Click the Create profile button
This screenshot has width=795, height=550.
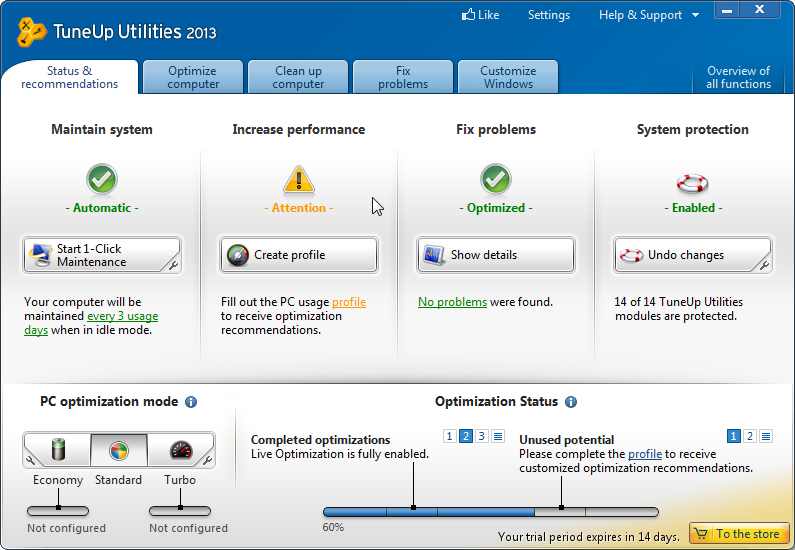299,255
